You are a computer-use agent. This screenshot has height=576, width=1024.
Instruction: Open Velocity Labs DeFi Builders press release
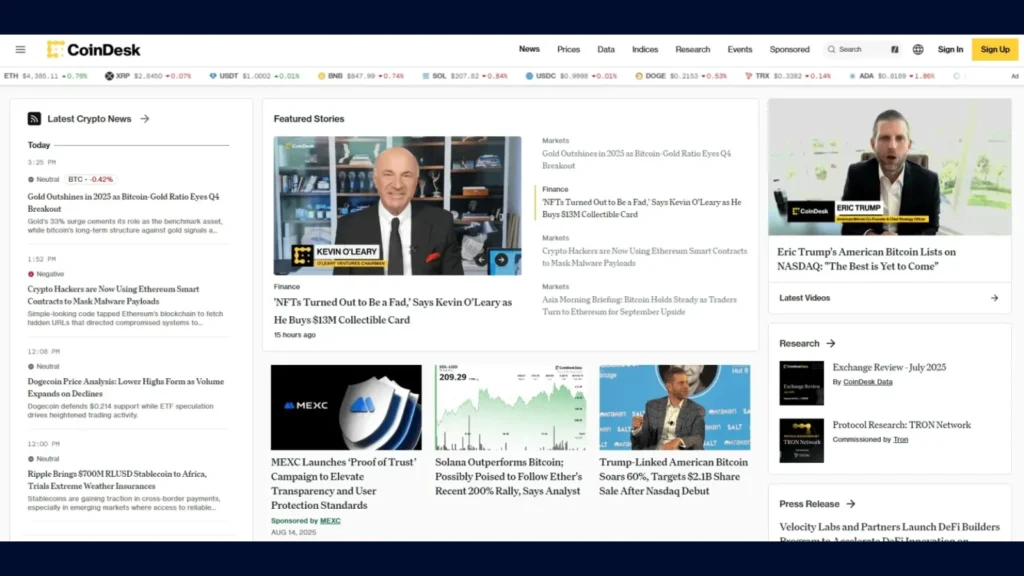[x=889, y=533]
